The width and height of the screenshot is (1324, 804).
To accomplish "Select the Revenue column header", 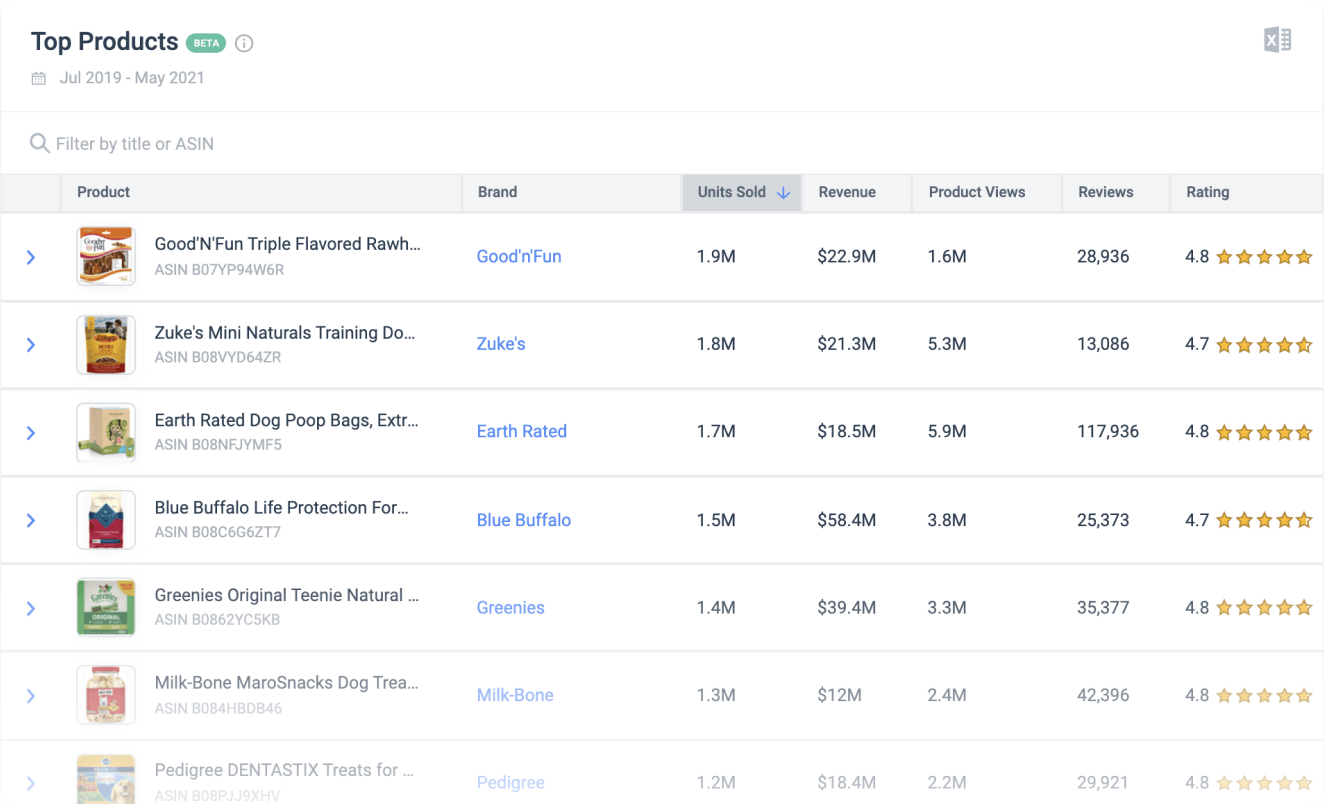I will (847, 192).
